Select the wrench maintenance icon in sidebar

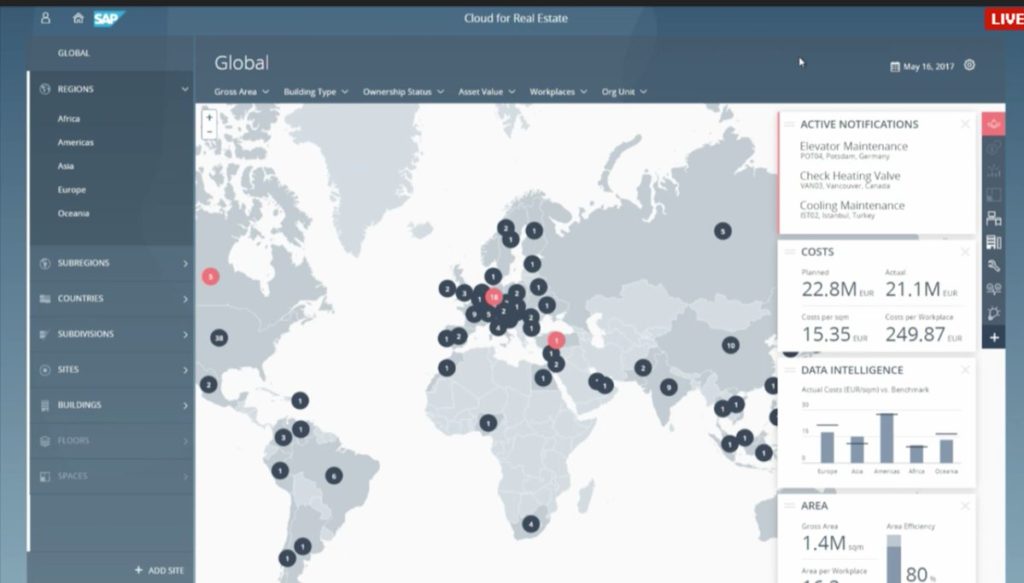993,266
